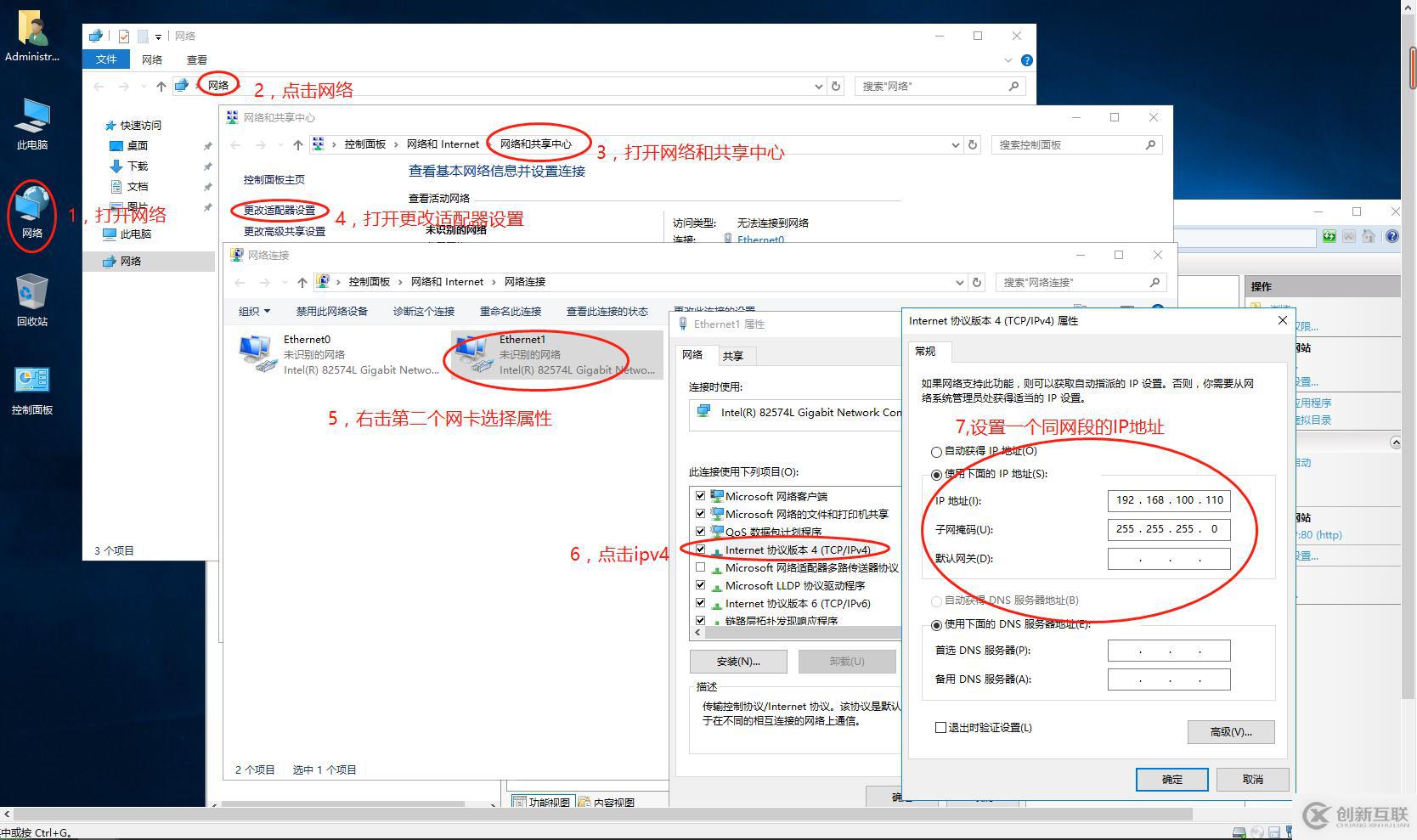Select the Ethernet1 adapter icon

(473, 353)
